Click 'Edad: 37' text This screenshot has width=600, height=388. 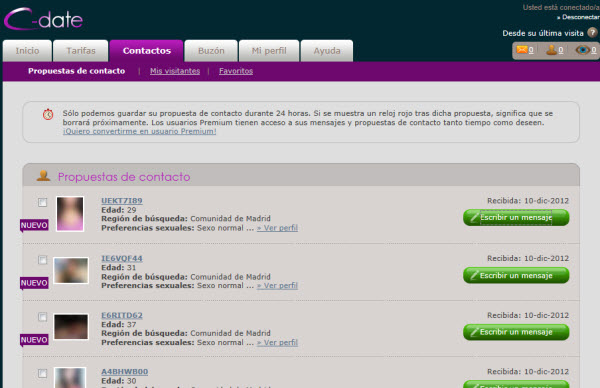click(119, 324)
